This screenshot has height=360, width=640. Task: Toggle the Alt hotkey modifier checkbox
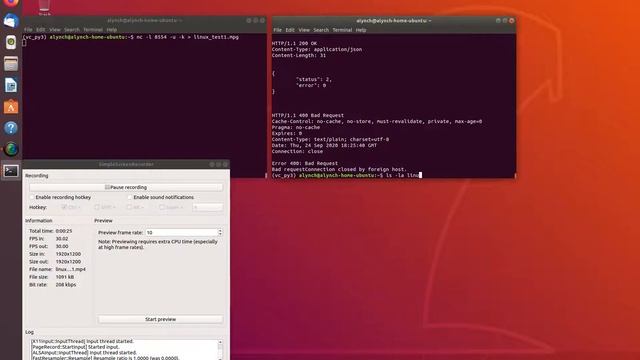pos(129,207)
